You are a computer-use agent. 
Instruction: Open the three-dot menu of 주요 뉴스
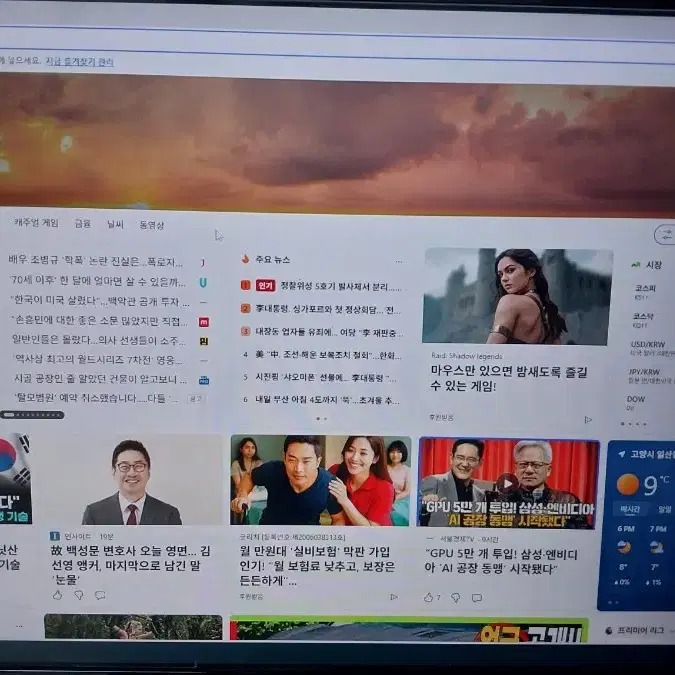click(x=399, y=261)
